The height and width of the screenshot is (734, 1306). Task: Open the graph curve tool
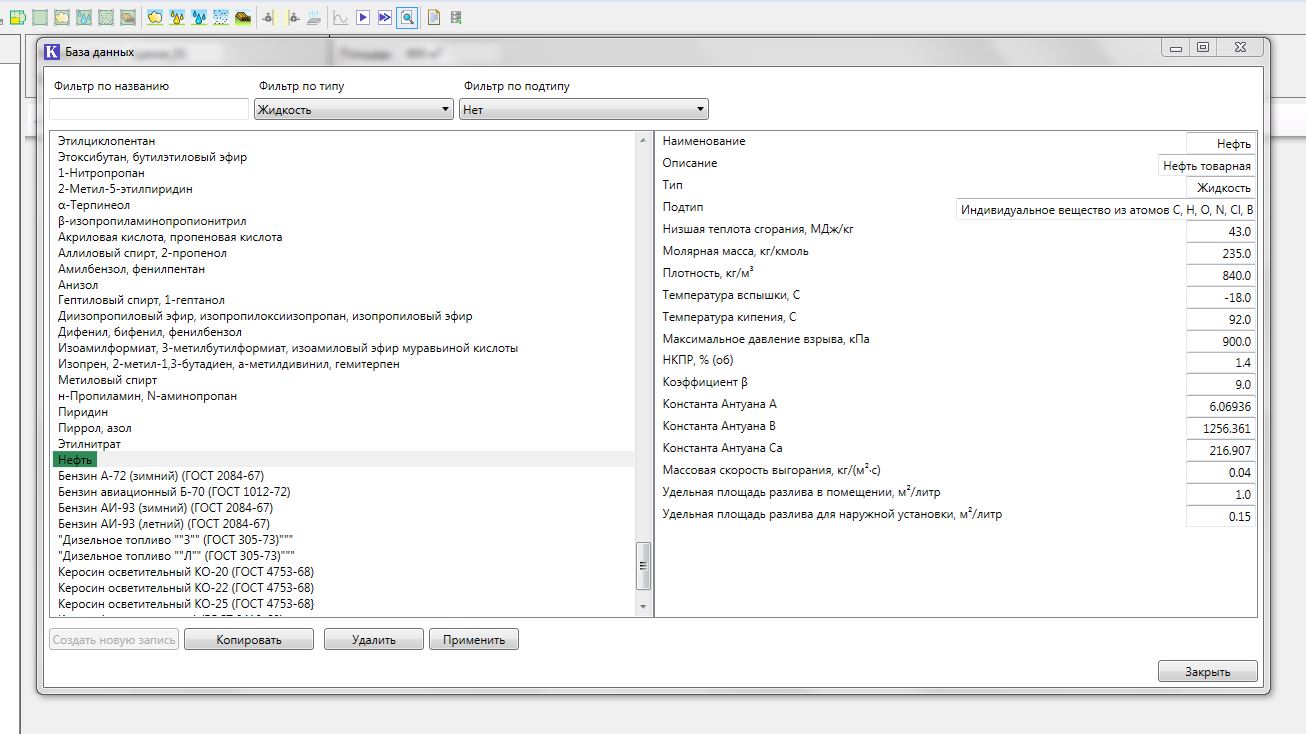(x=340, y=17)
